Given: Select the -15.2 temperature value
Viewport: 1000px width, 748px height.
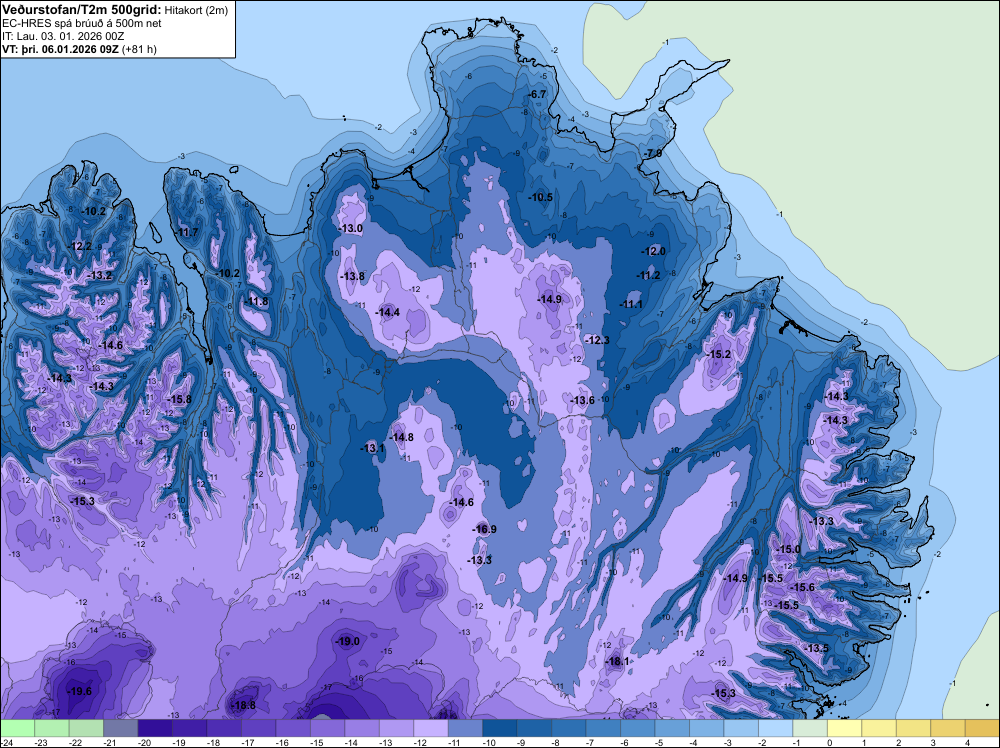Looking at the screenshot, I should point(719,354).
